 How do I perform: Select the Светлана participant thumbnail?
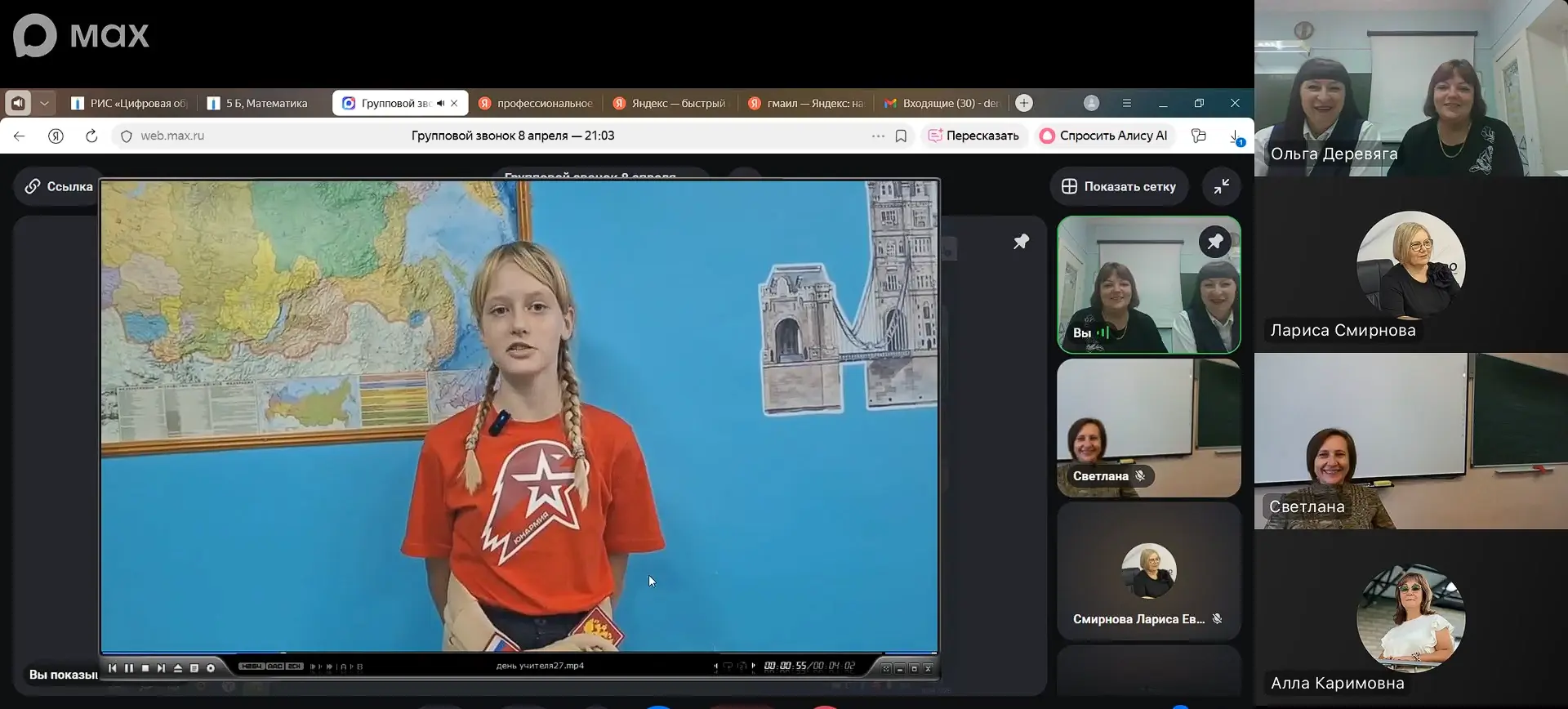1148,428
